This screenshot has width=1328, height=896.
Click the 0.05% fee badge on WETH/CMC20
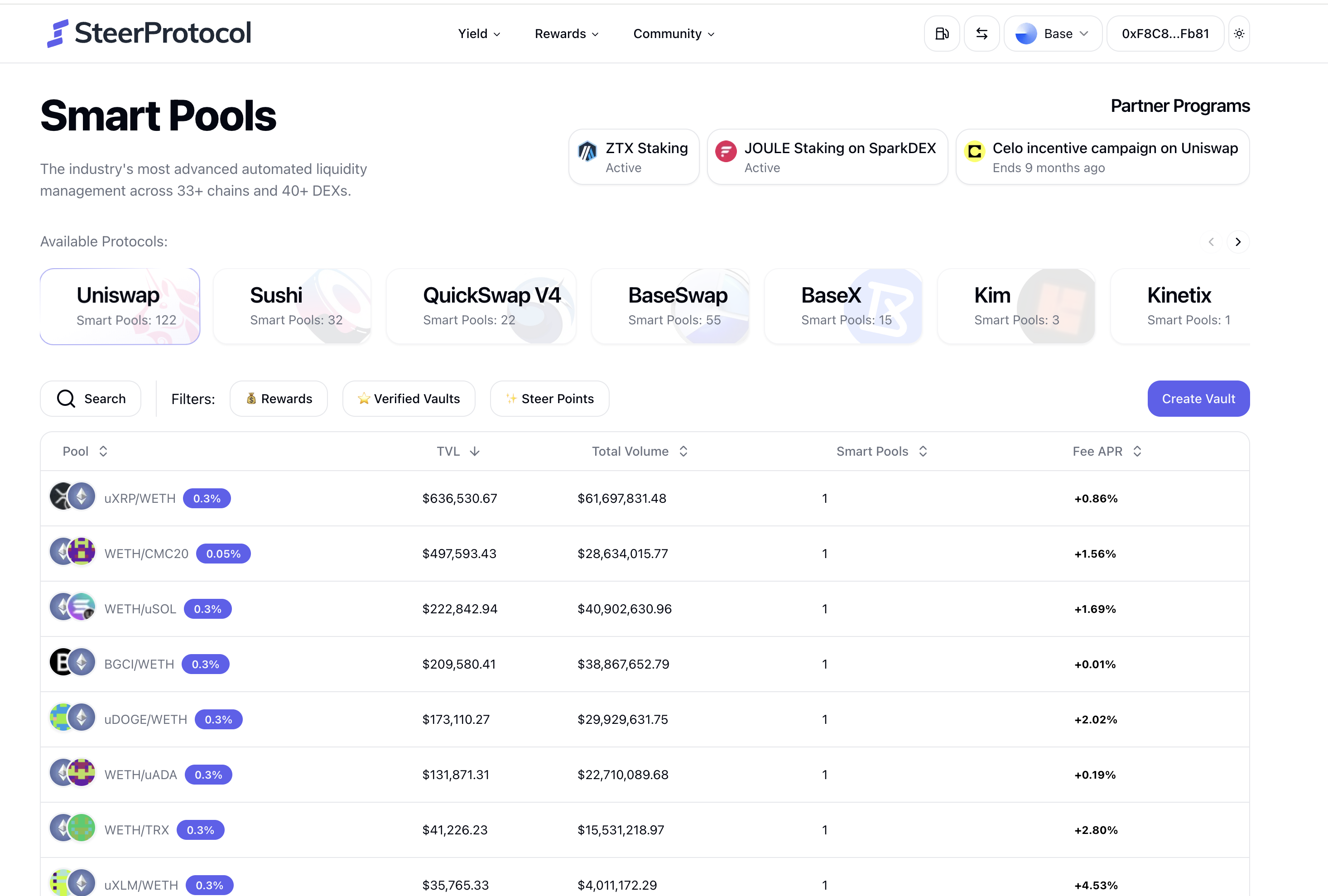coord(223,554)
